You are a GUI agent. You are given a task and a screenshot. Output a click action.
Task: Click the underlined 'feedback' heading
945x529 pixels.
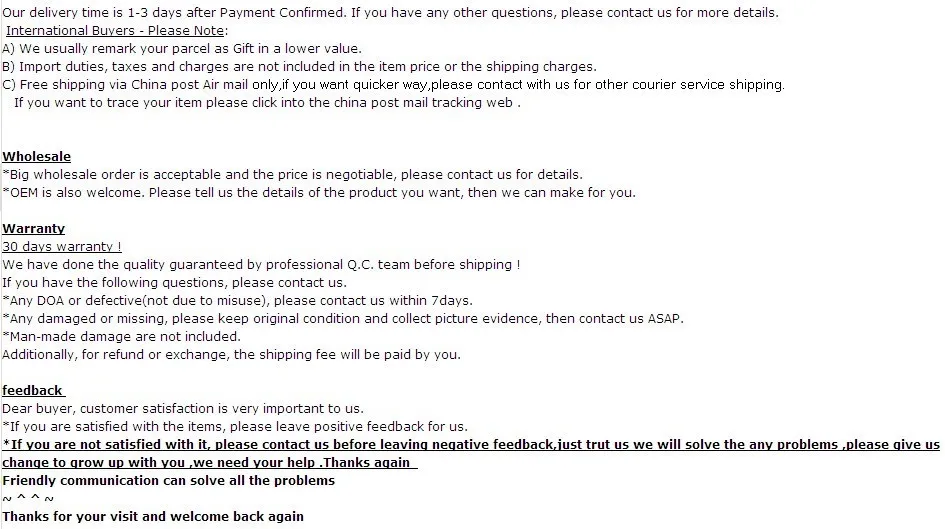pos(33,390)
